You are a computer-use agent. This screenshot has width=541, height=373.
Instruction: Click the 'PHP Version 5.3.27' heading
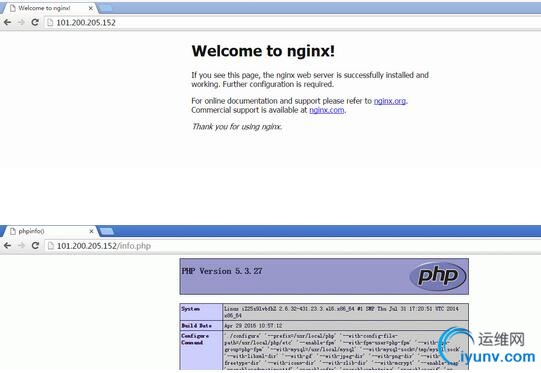(222, 271)
